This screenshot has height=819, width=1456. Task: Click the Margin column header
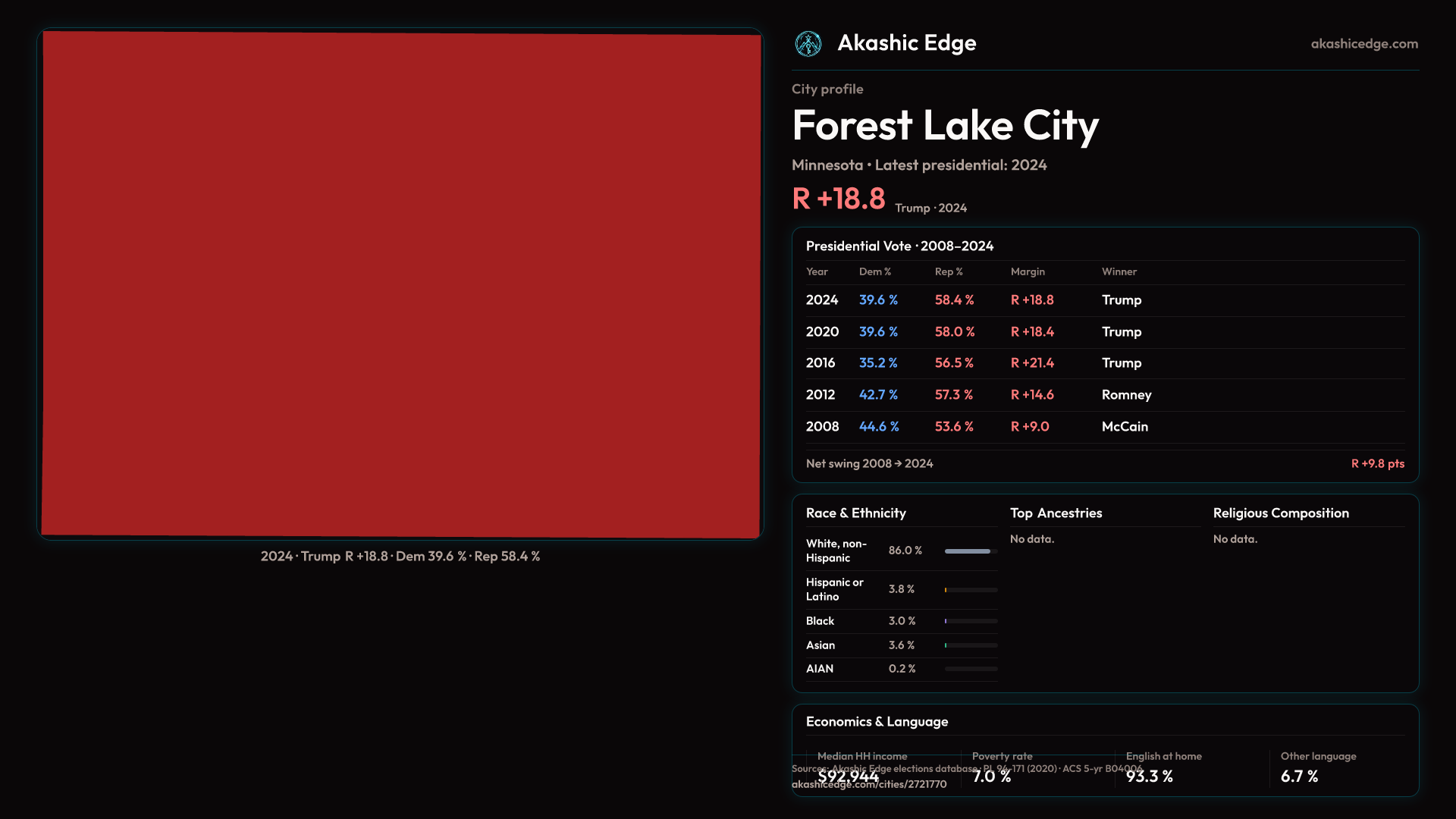[1027, 271]
